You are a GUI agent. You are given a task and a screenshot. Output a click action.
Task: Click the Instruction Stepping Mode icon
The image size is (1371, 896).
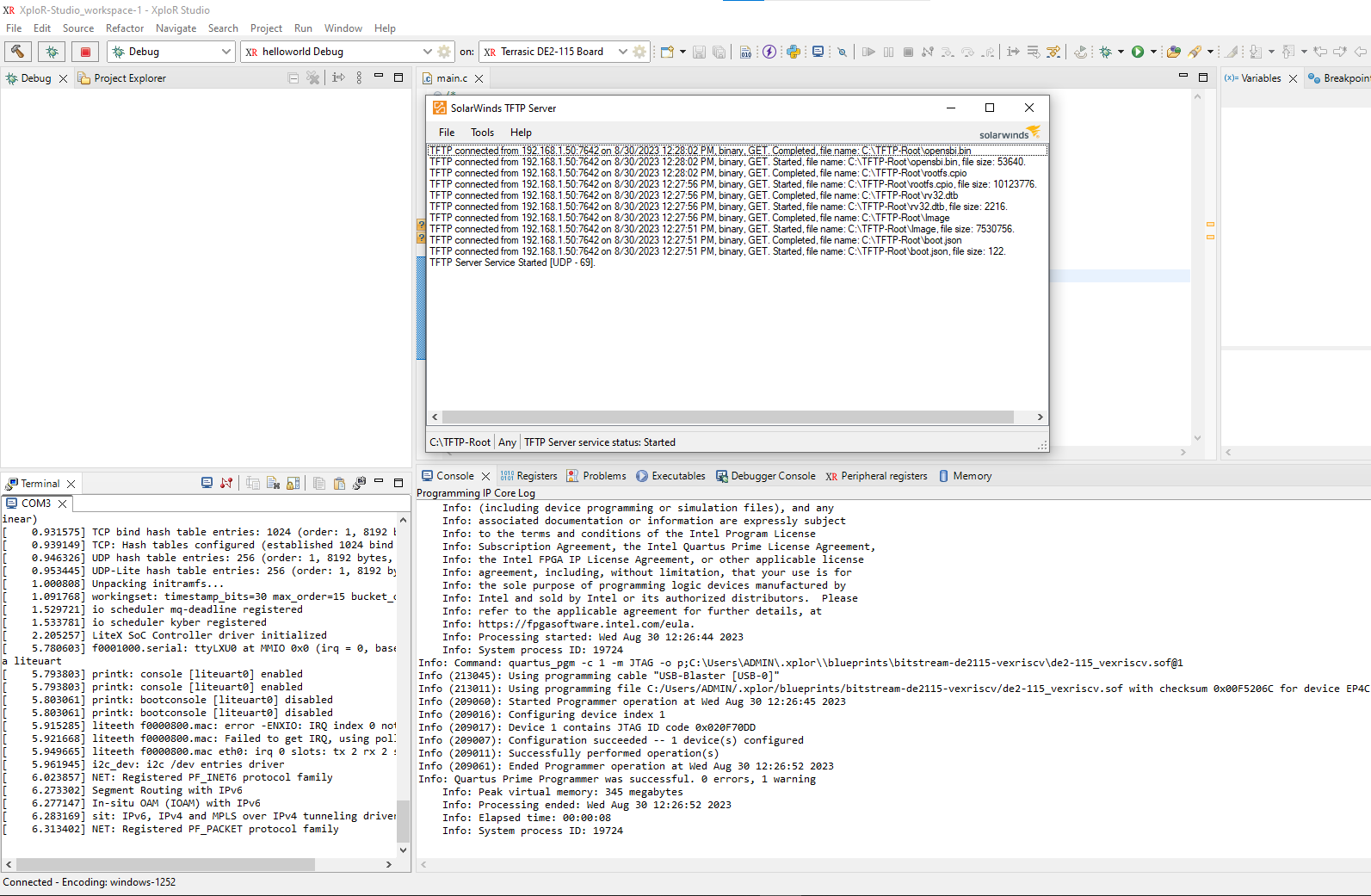[x=1013, y=52]
